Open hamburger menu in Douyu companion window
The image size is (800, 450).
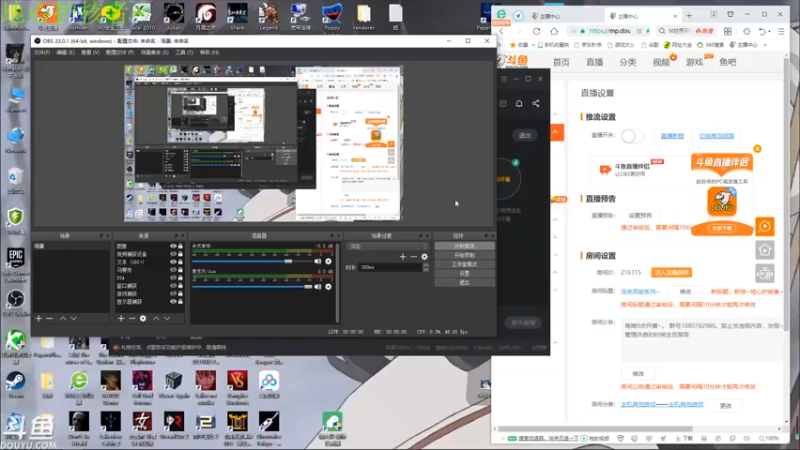(504, 79)
